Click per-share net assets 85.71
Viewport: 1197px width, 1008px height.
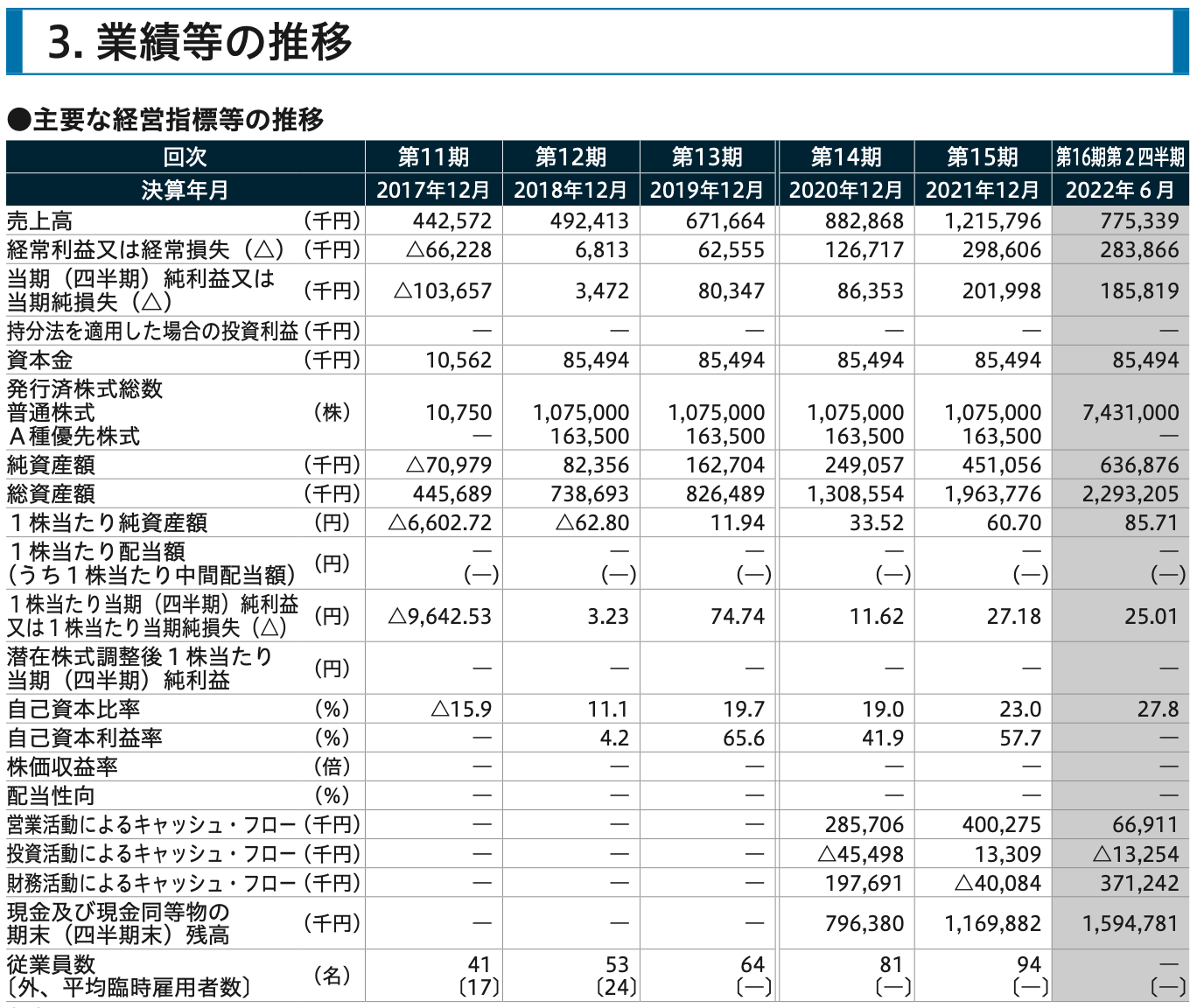(1151, 522)
